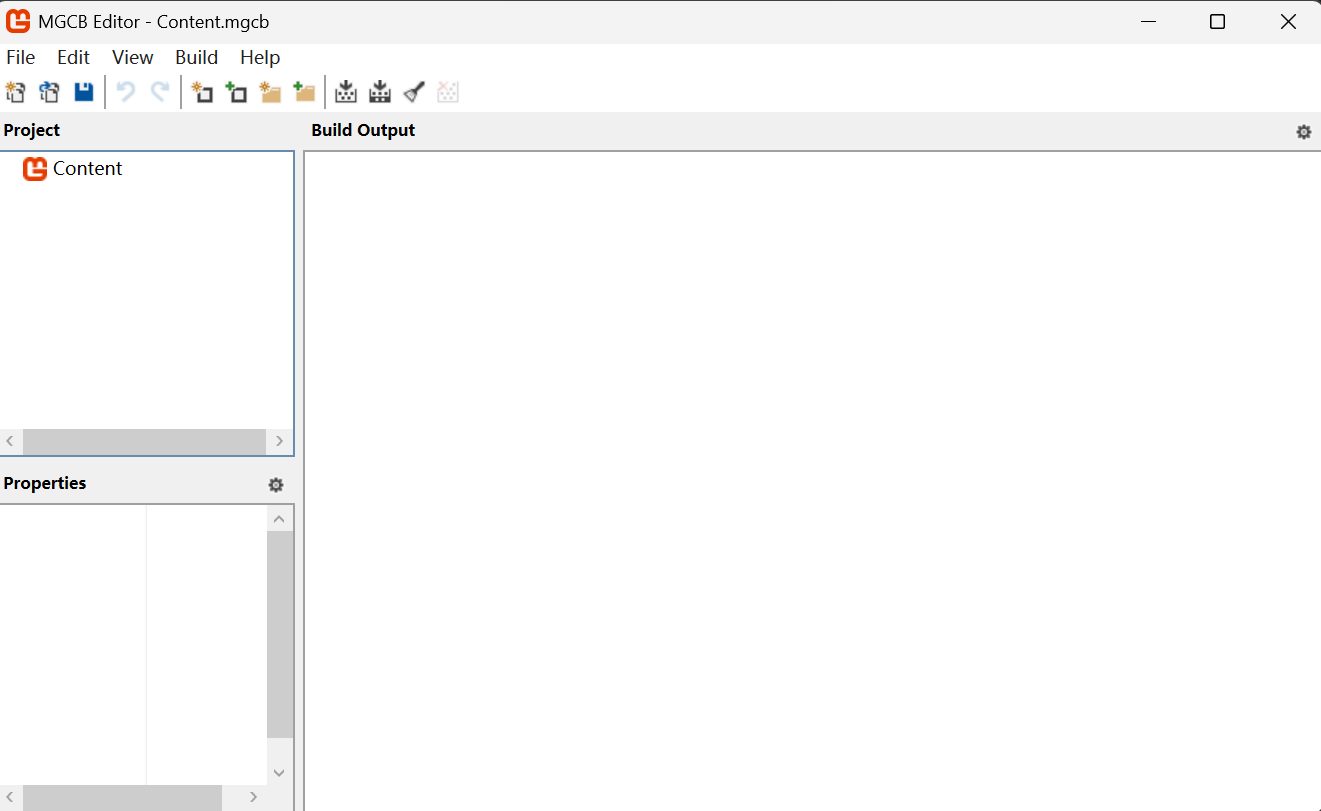This screenshot has height=811, width=1321.
Task: Select the Content node in Project tree
Action: point(88,169)
